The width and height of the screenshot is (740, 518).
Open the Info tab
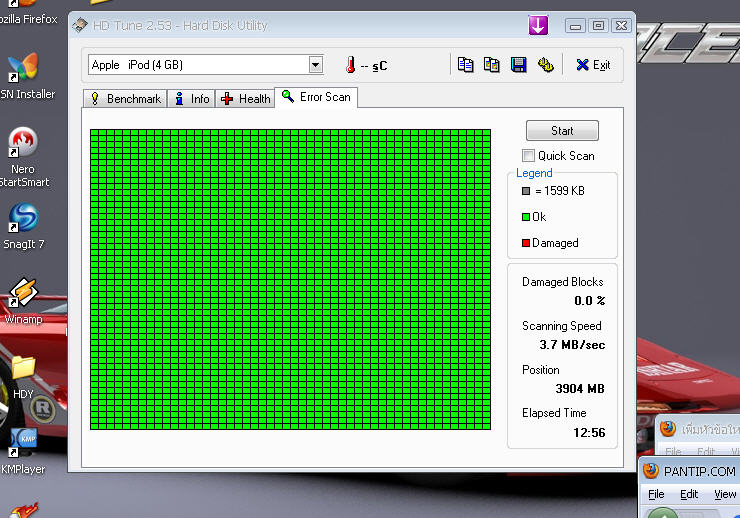pyautogui.click(x=192, y=99)
